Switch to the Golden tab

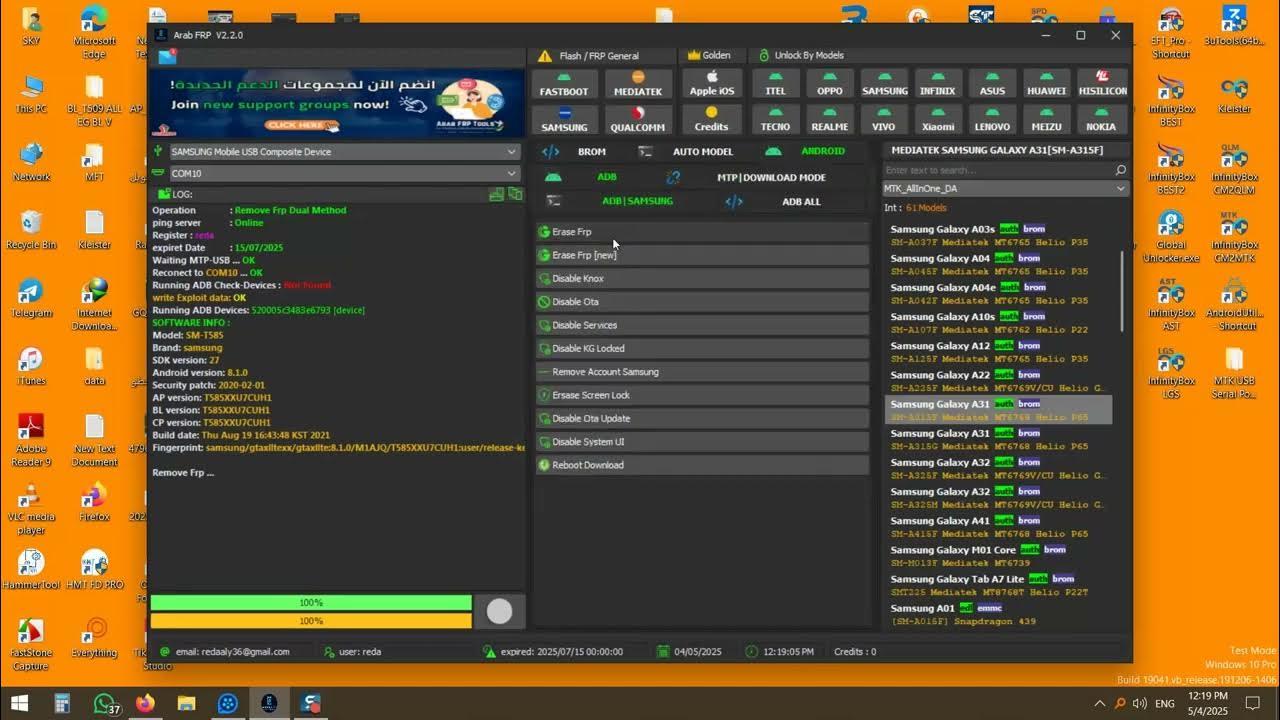pos(711,55)
